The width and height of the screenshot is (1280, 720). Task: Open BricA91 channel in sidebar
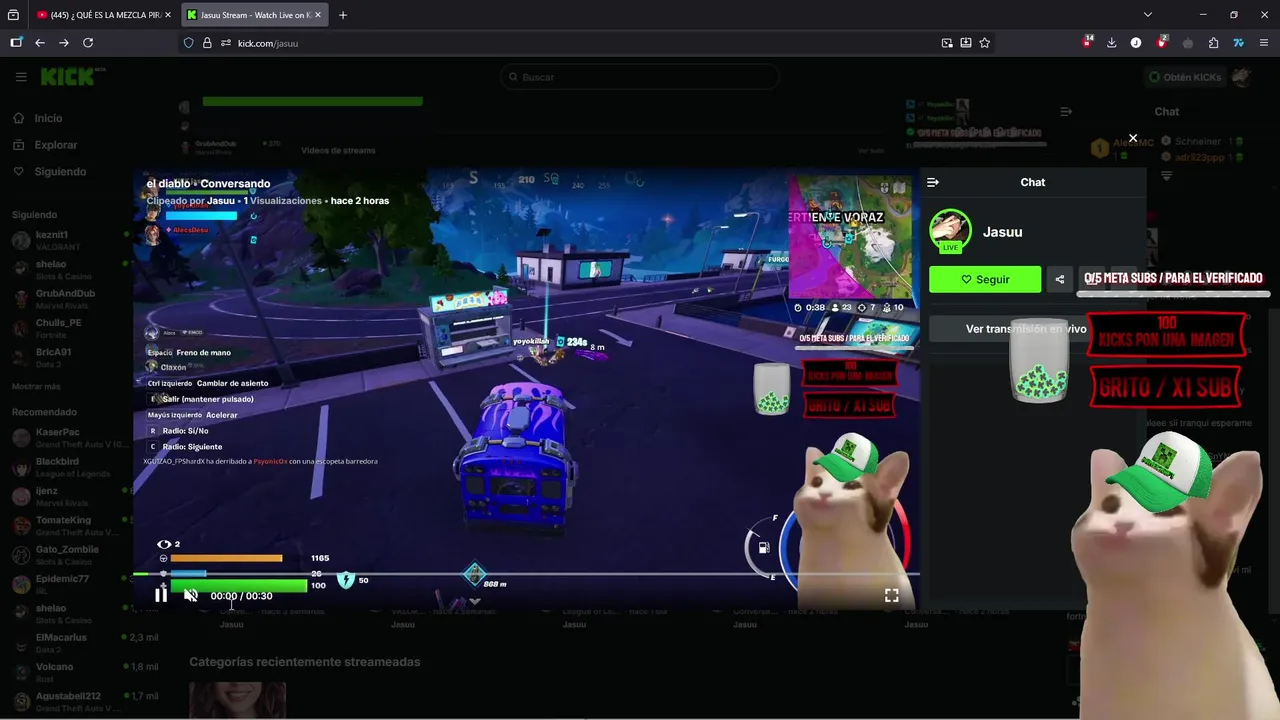point(67,357)
